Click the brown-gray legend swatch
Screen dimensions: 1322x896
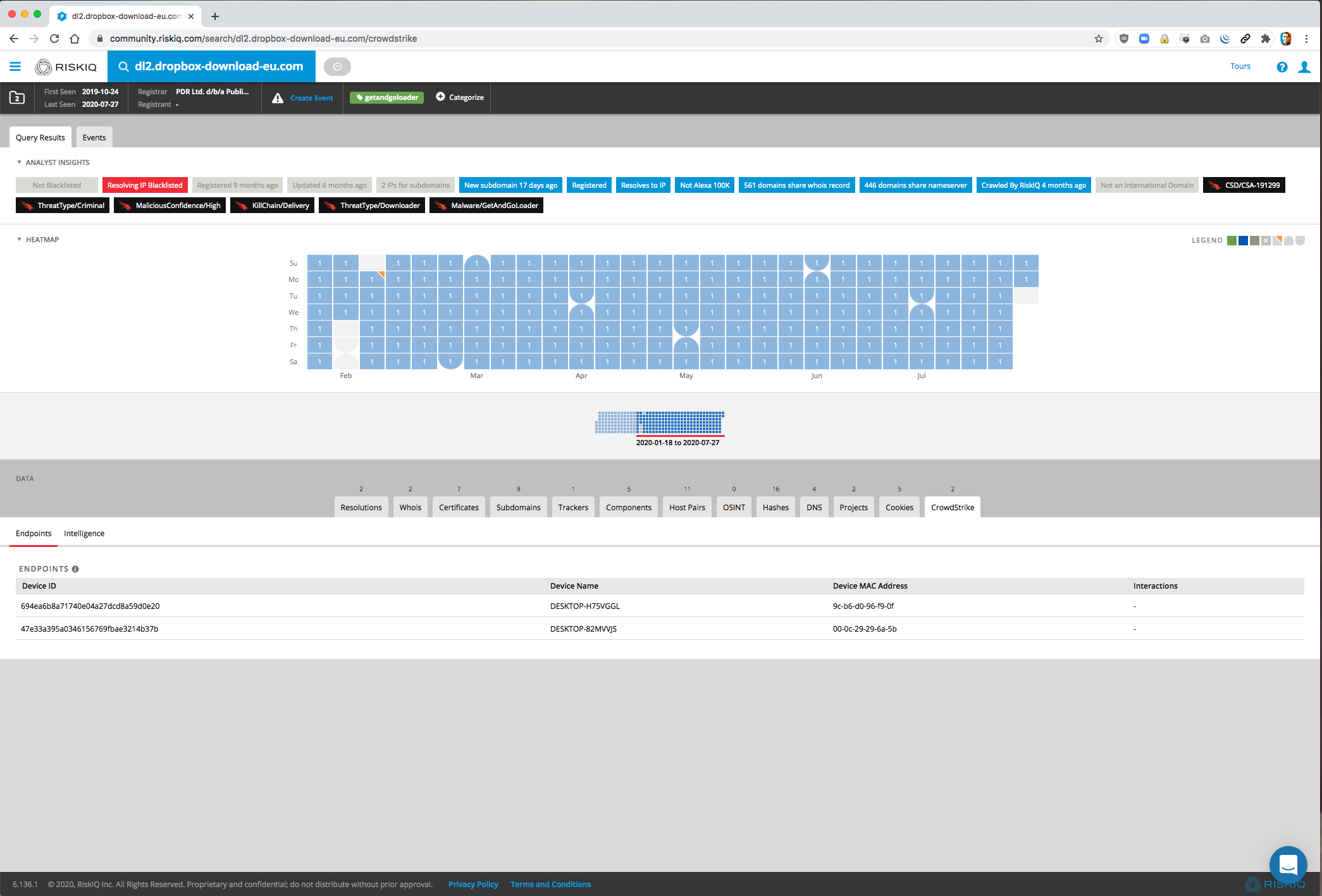point(1254,240)
